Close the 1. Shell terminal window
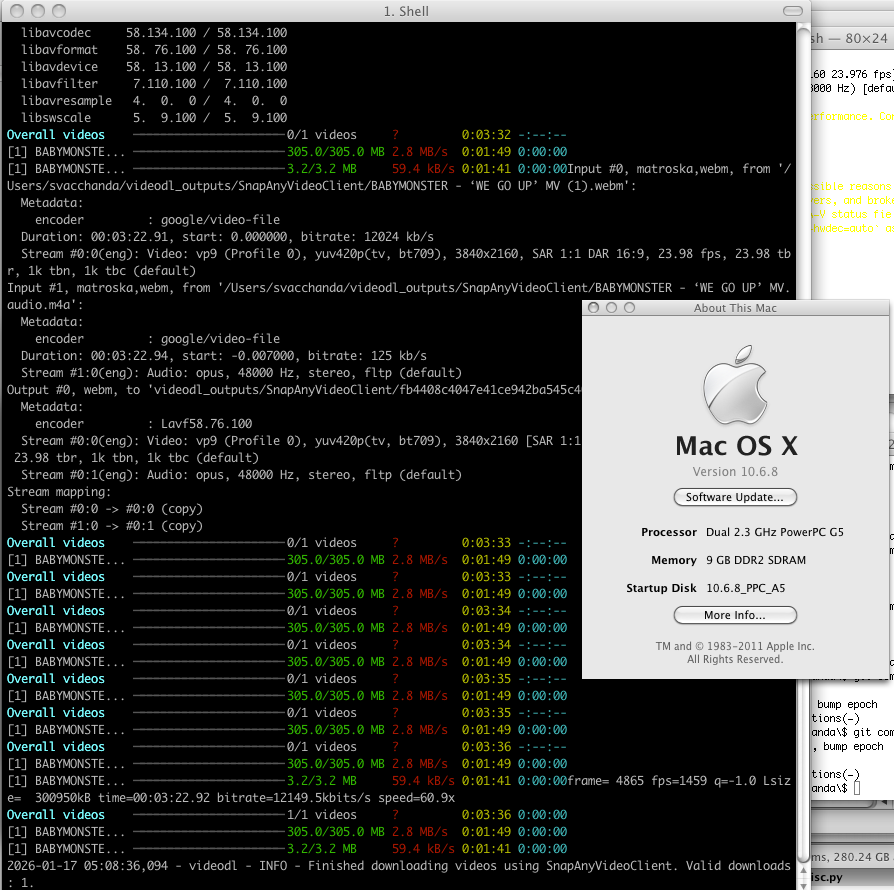The image size is (894, 890). tap(15, 11)
